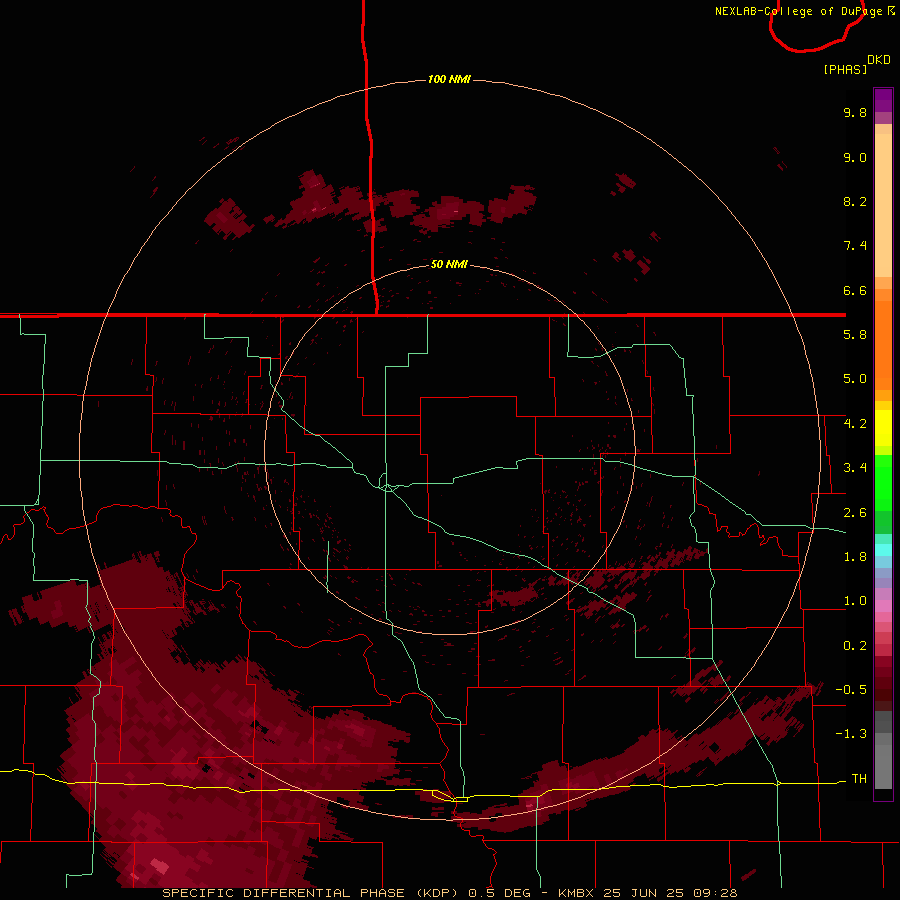Click the 50 NMI range ring label
The height and width of the screenshot is (900, 900).
(x=449, y=264)
